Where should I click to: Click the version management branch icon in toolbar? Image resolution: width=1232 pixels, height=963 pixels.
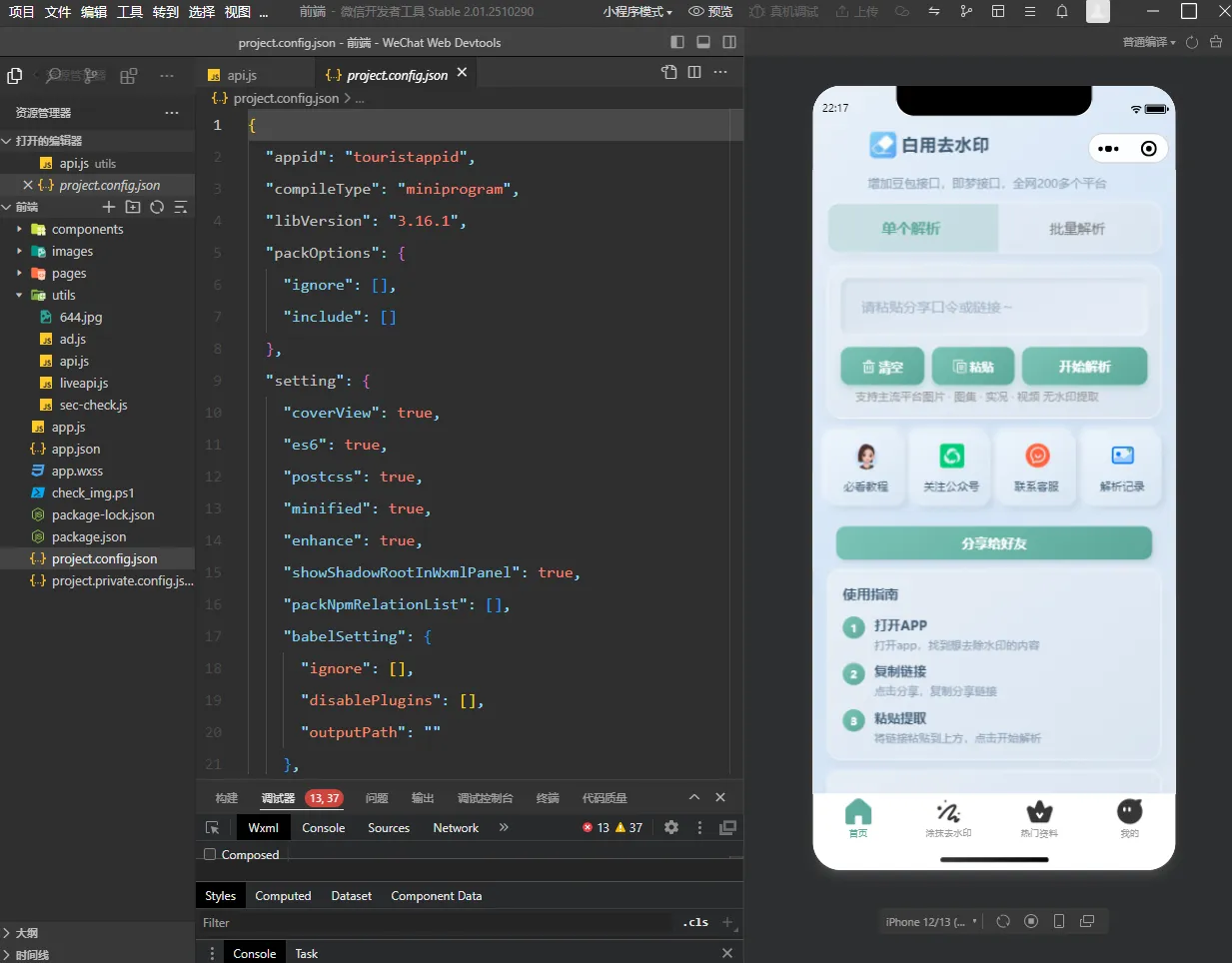(965, 12)
